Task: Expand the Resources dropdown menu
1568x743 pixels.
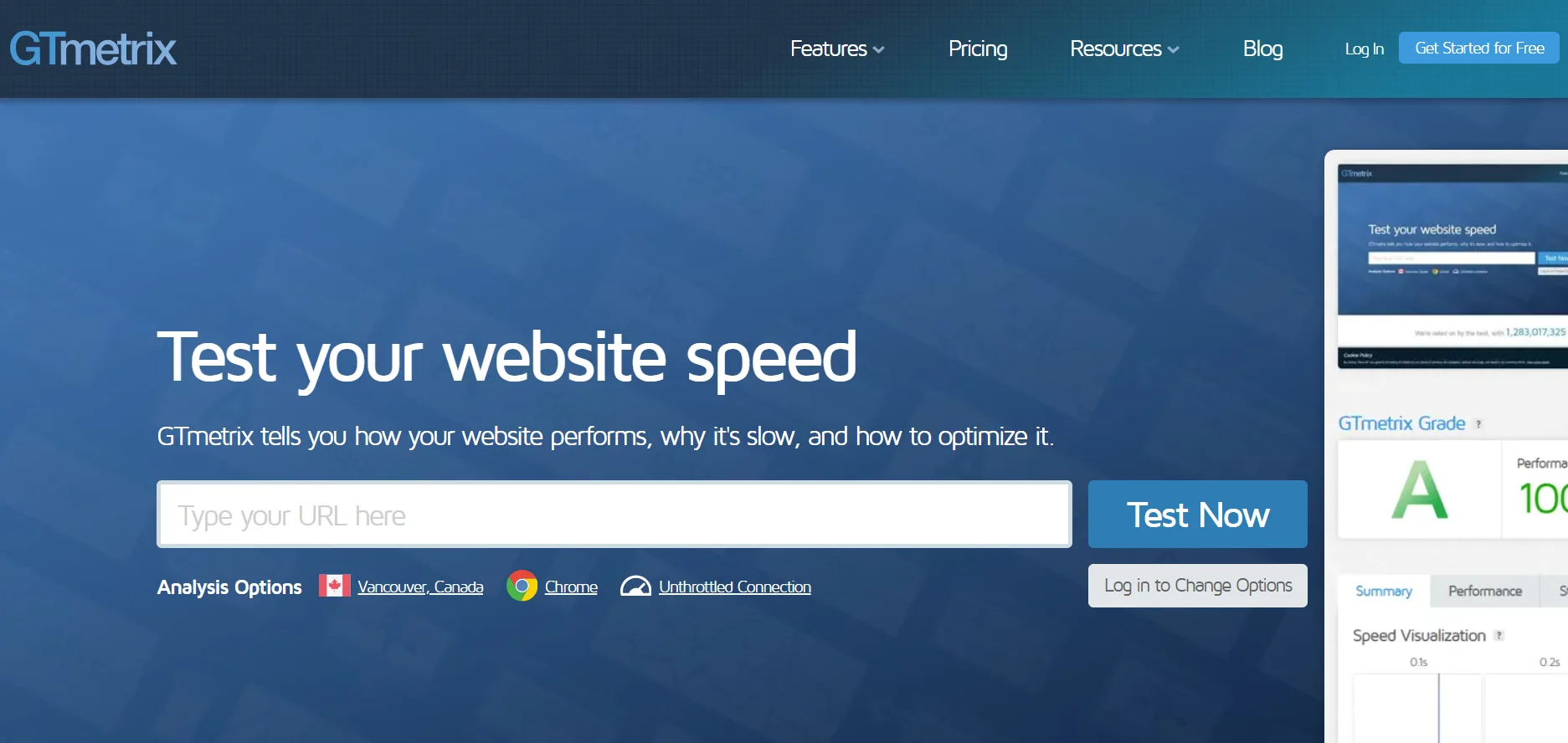Action: coord(1123,49)
